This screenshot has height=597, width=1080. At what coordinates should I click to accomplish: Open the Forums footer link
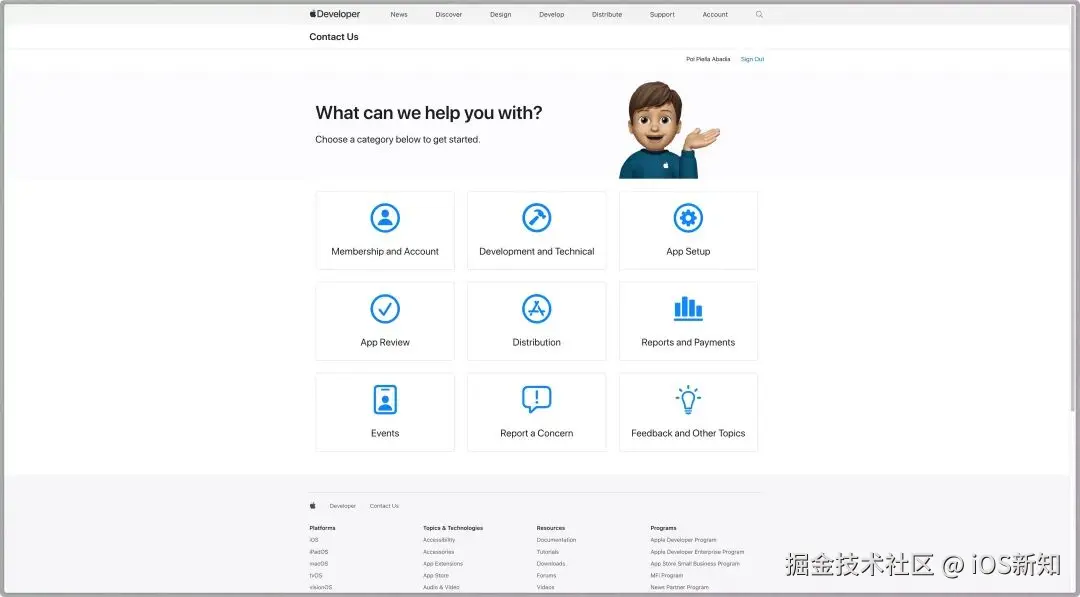click(546, 575)
